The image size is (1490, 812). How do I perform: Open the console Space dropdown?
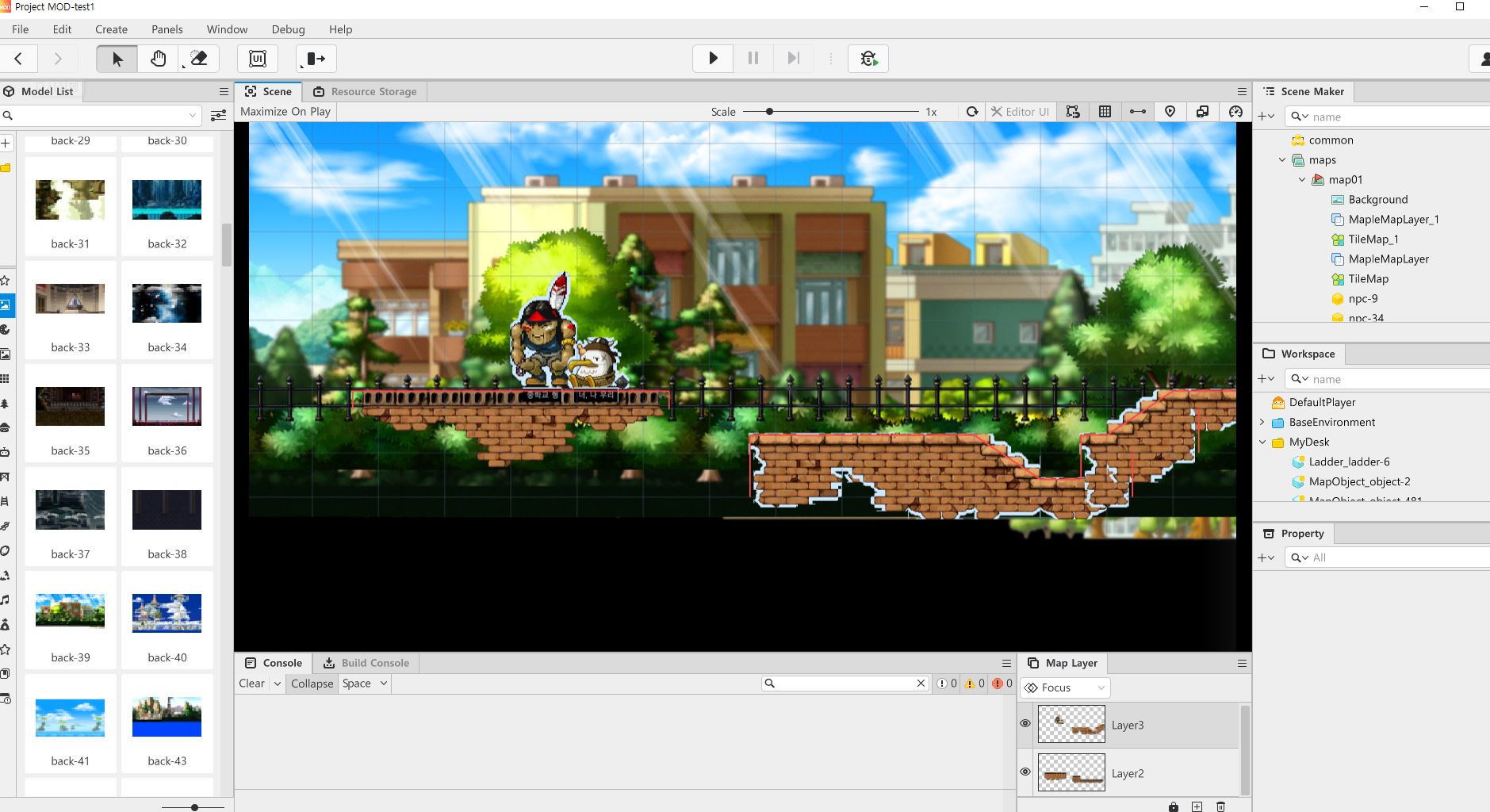click(x=365, y=684)
